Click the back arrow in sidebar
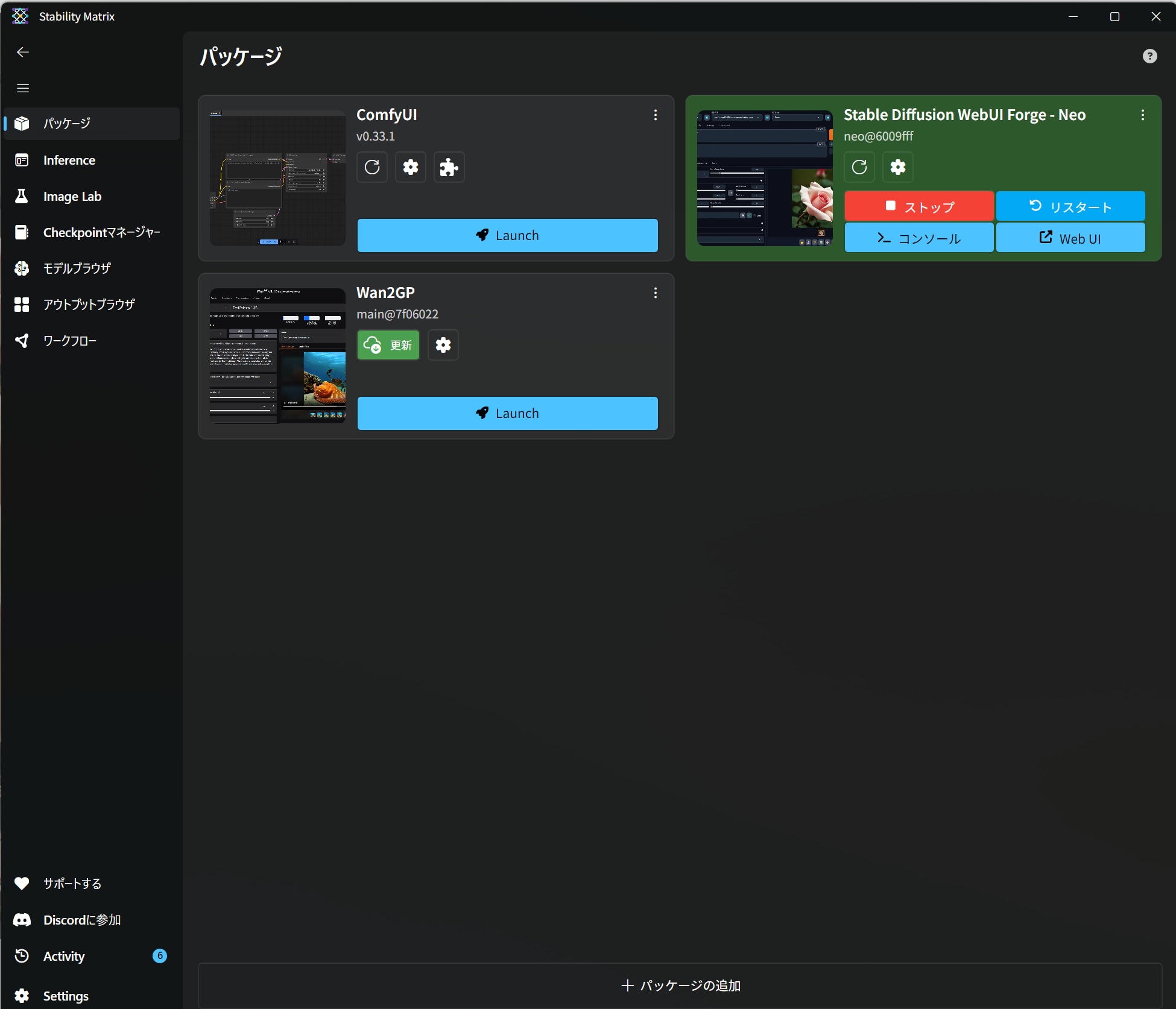The width and height of the screenshot is (1176, 1009). (23, 52)
